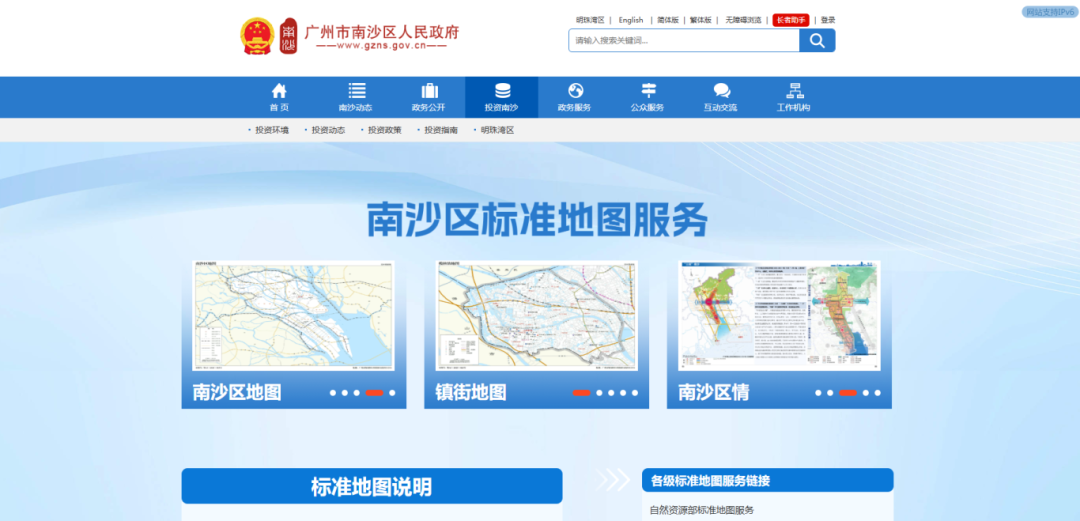
Task: Open the 自然资源部标准地图服务 link
Action: (701, 510)
